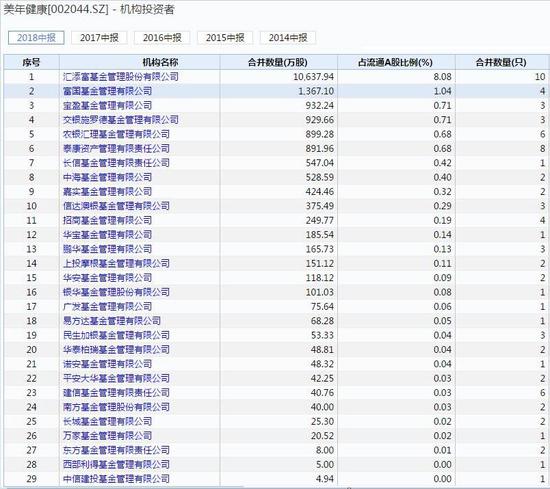Sort by 序号 column header
550x489 pixels.
pyautogui.click(x=32, y=62)
